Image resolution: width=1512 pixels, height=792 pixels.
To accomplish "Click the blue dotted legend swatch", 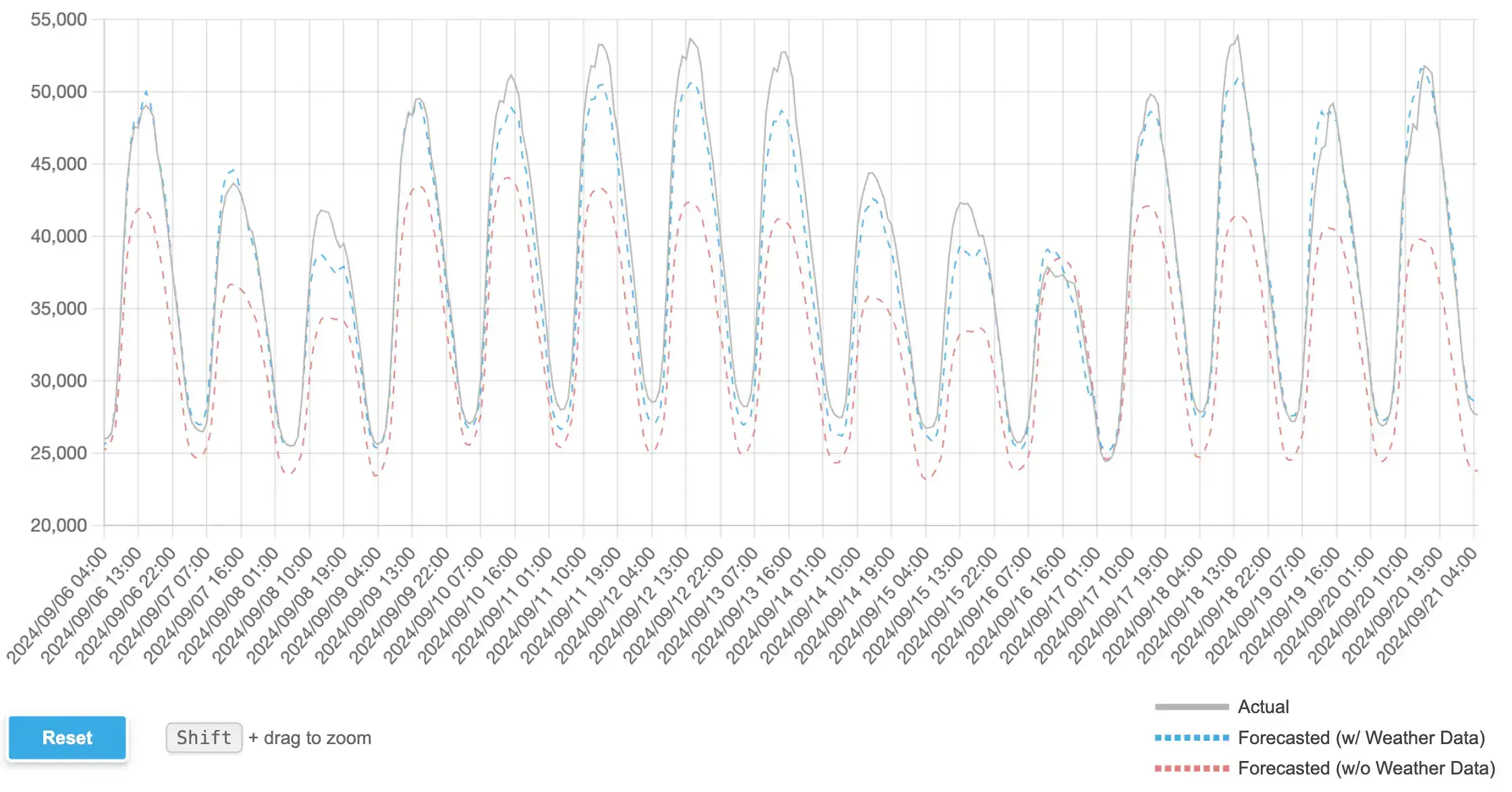I will (x=1191, y=737).
